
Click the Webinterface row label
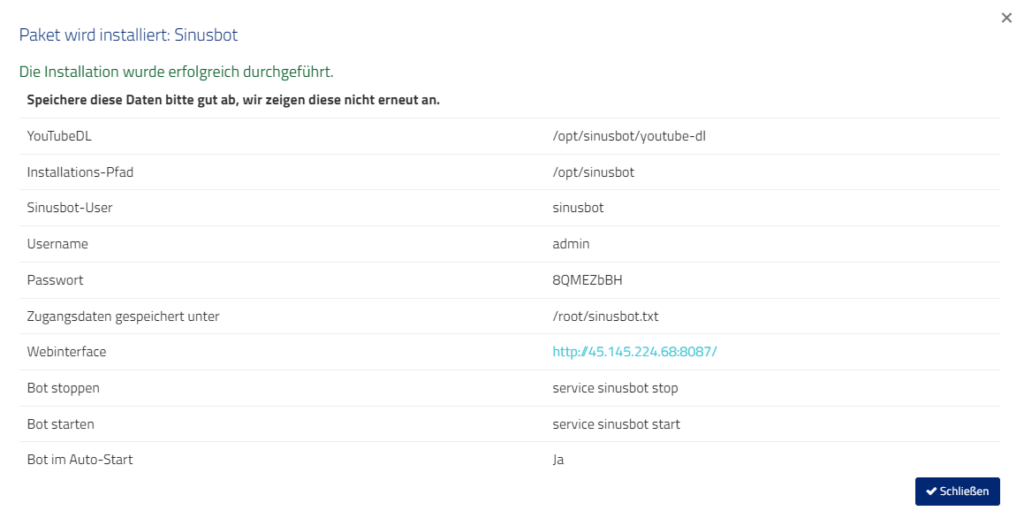click(x=67, y=352)
